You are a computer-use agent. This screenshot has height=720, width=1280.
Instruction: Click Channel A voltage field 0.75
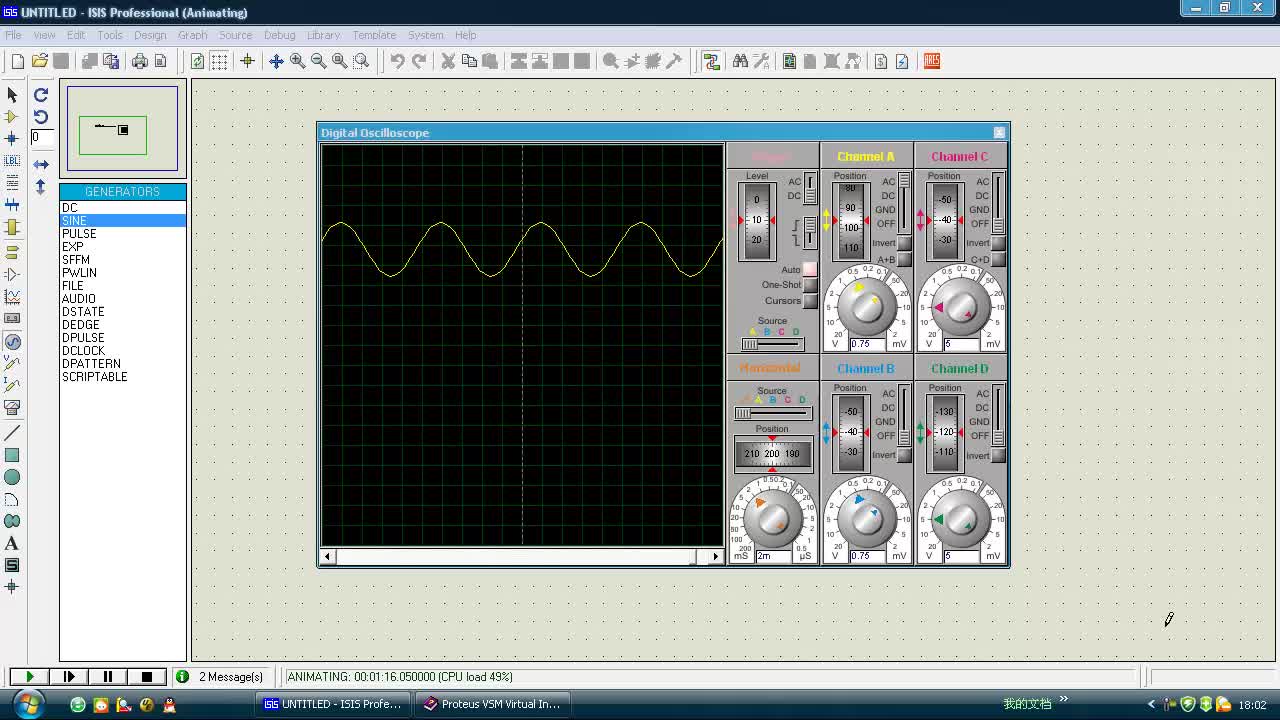tap(868, 344)
